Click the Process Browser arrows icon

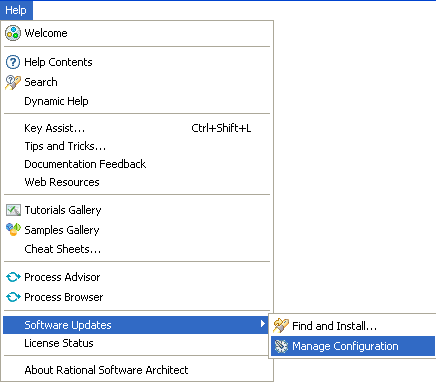[x=13, y=297]
